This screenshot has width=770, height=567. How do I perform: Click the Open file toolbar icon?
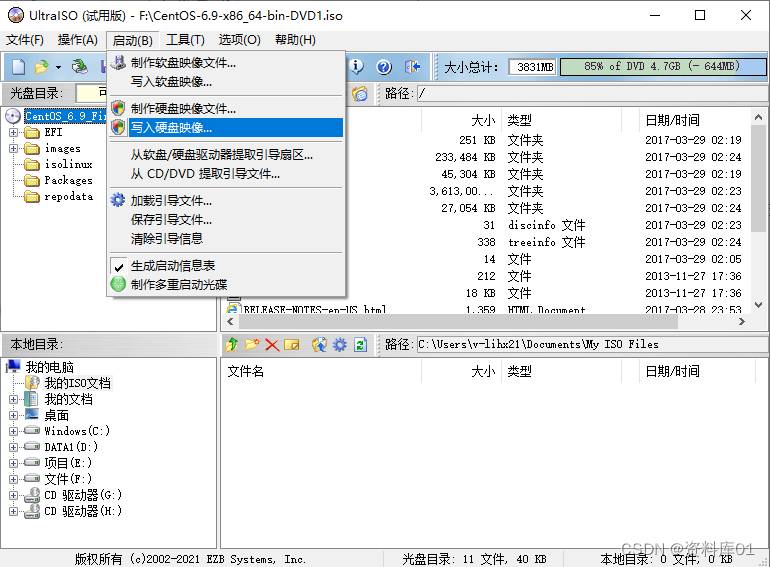tap(42, 66)
